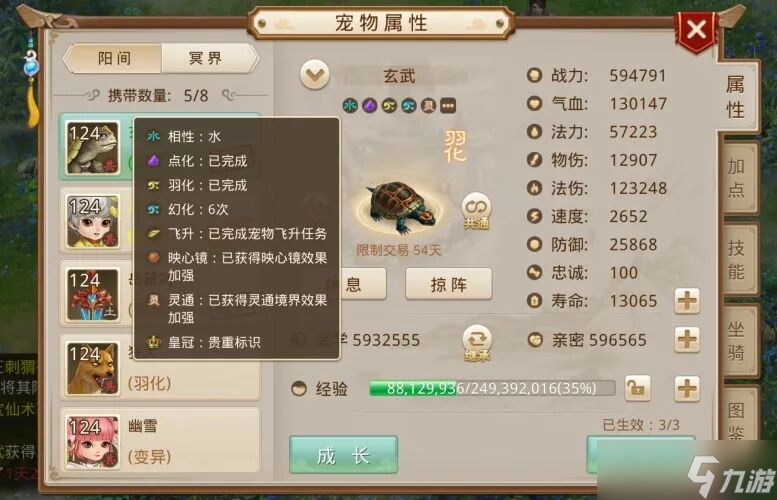This screenshot has height=500, width=777.
Task: Increase intimacy with the 亲密 plus button
Action: coord(687,339)
